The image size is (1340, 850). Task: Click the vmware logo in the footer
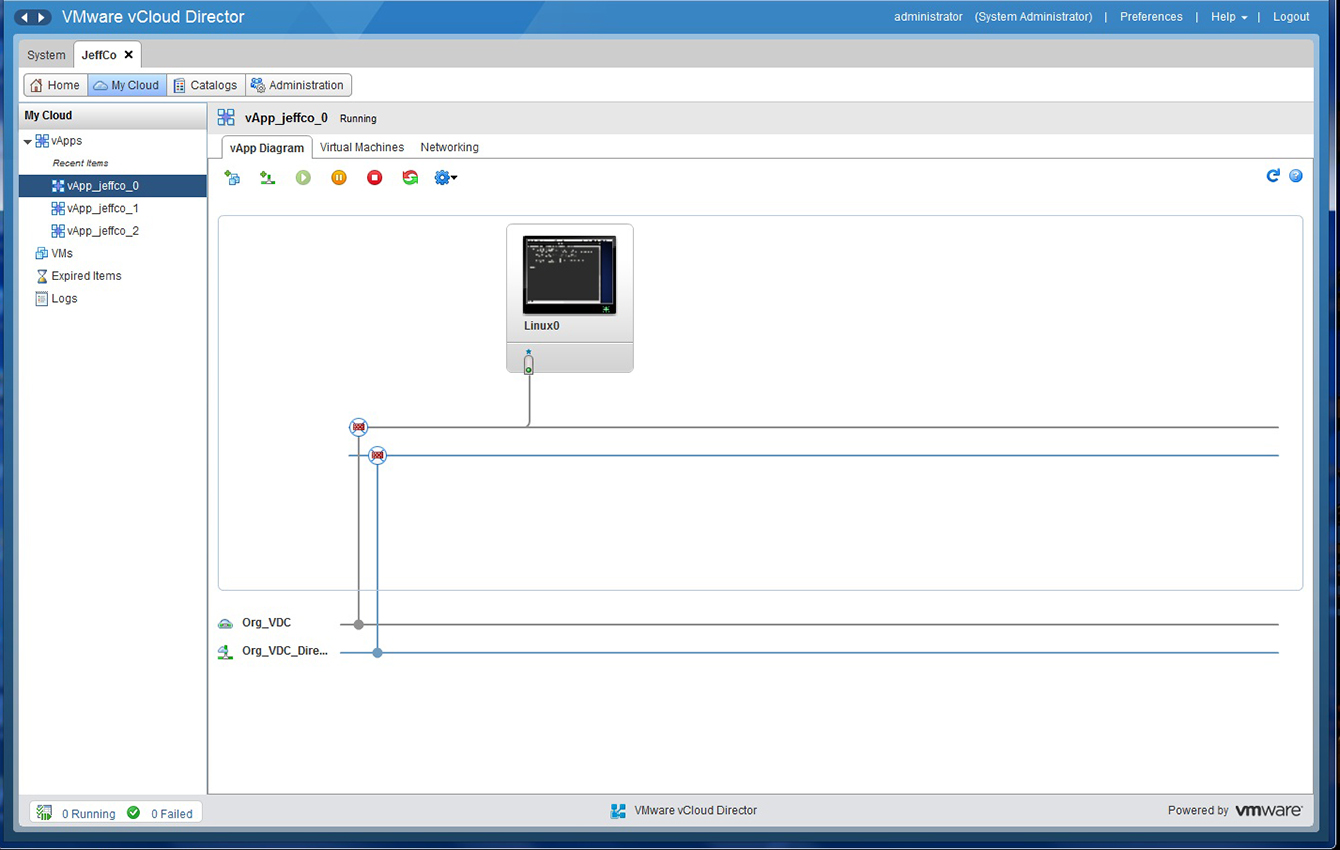[1269, 811]
